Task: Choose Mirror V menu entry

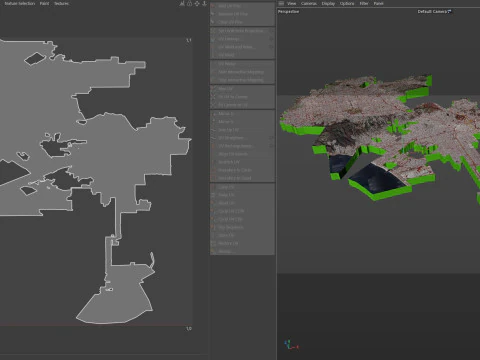Action: coord(242,122)
